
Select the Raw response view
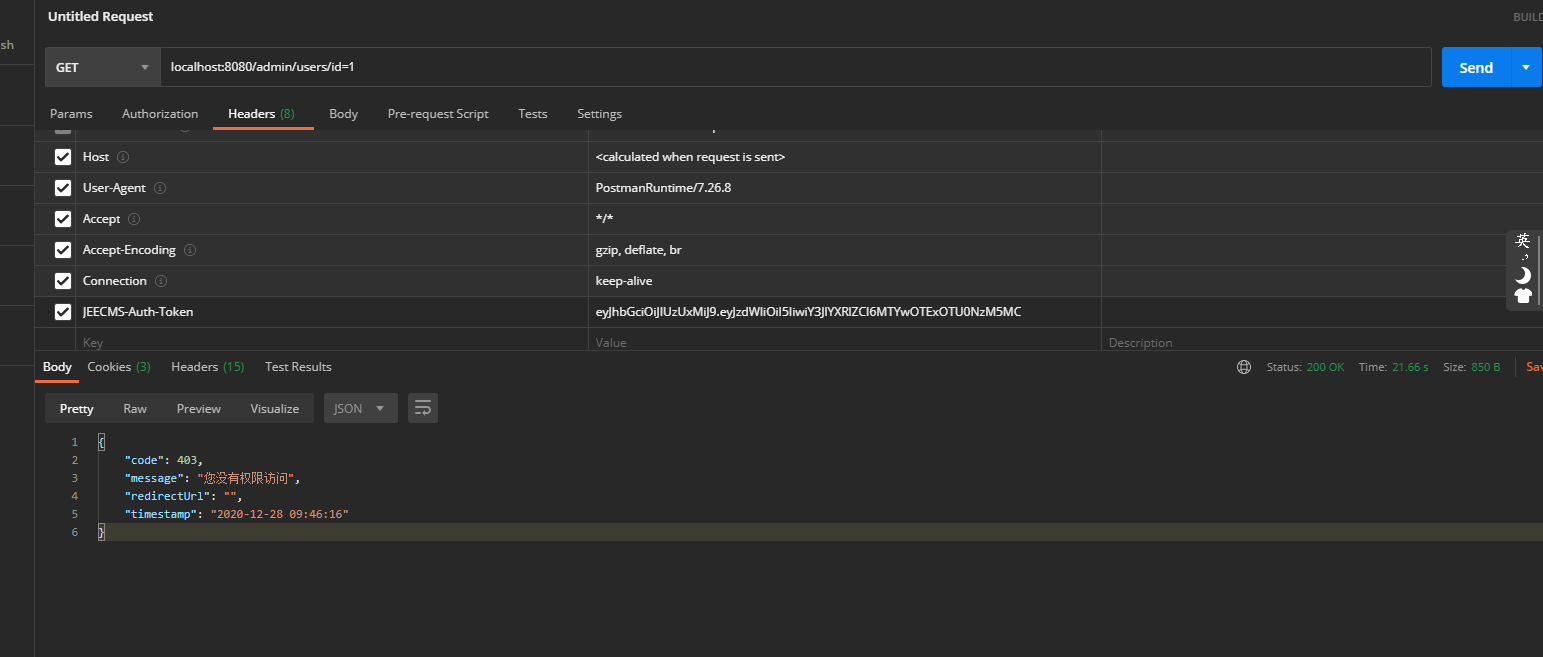coord(135,408)
